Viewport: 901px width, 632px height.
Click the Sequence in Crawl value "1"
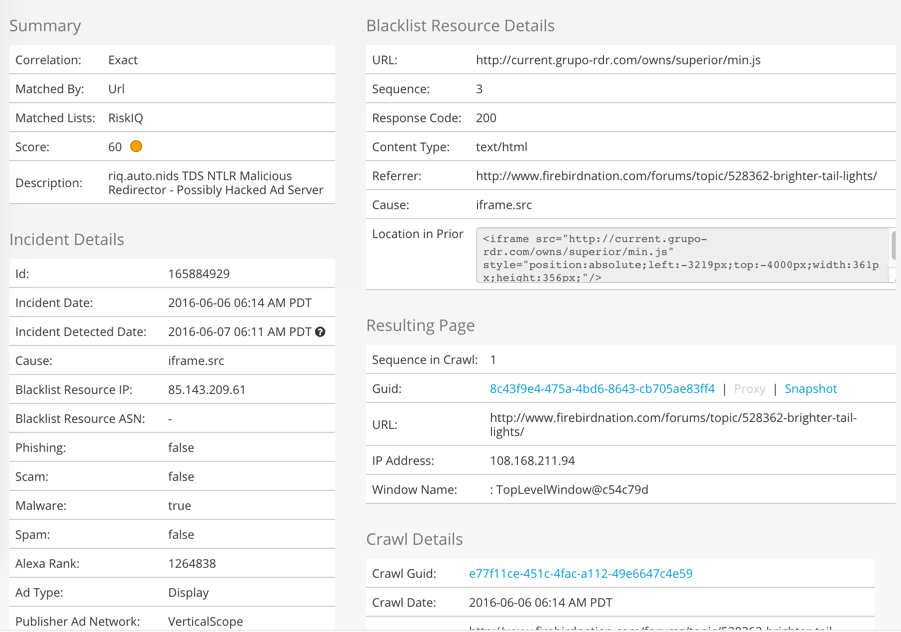(x=493, y=360)
